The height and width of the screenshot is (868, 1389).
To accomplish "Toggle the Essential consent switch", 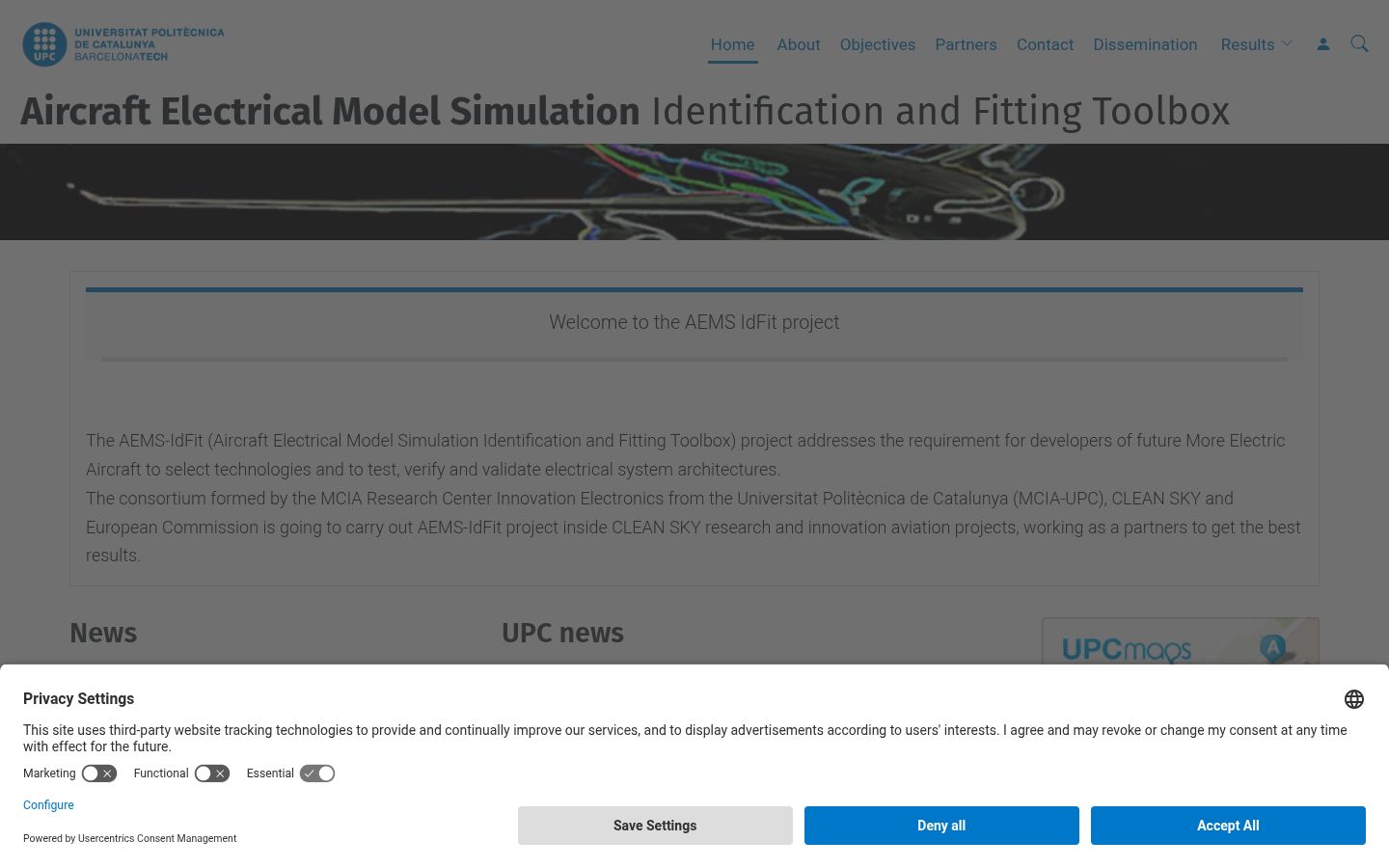I will 317,773.
